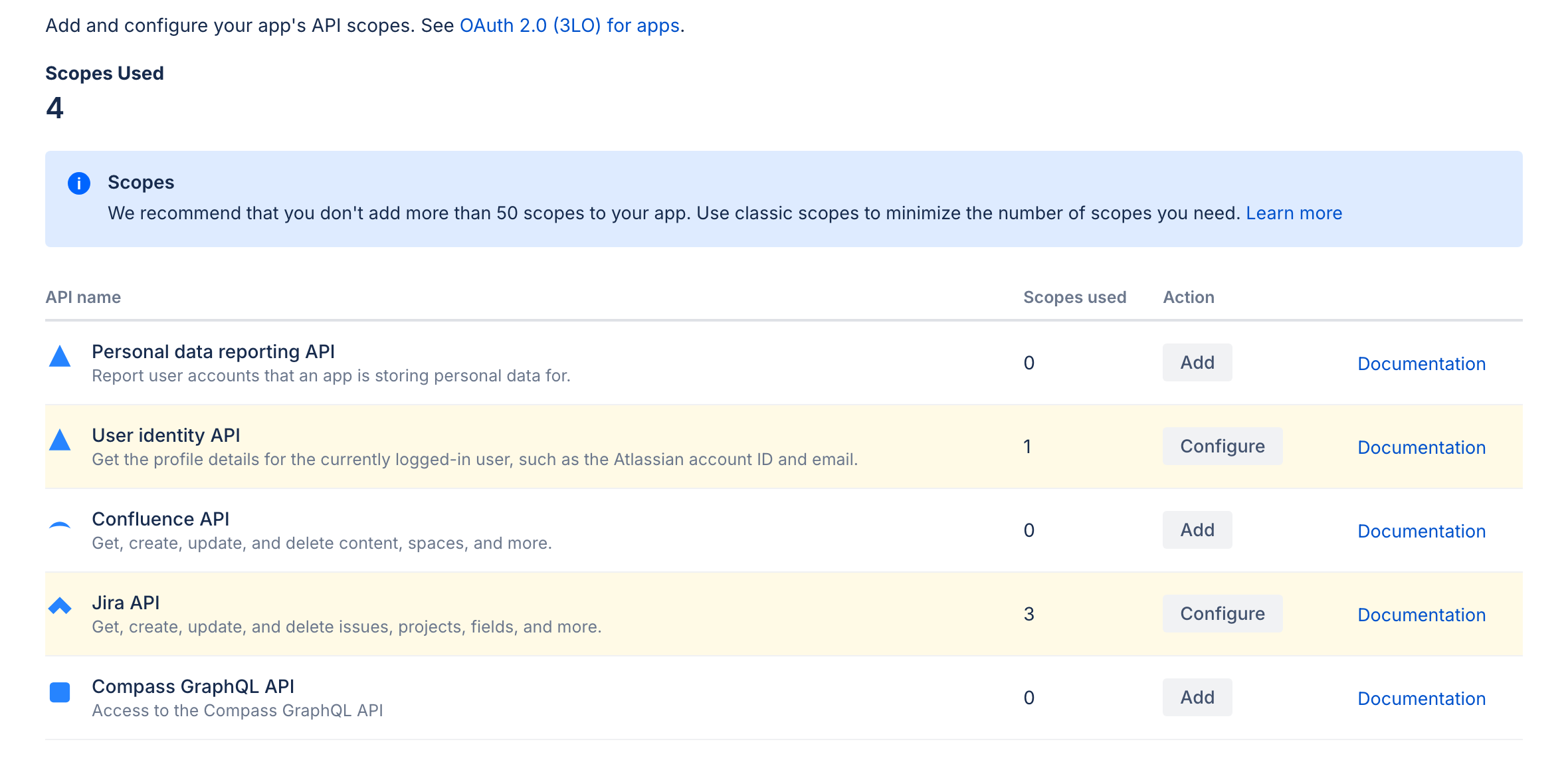
Task: Select the User identity API title
Action: (x=166, y=435)
